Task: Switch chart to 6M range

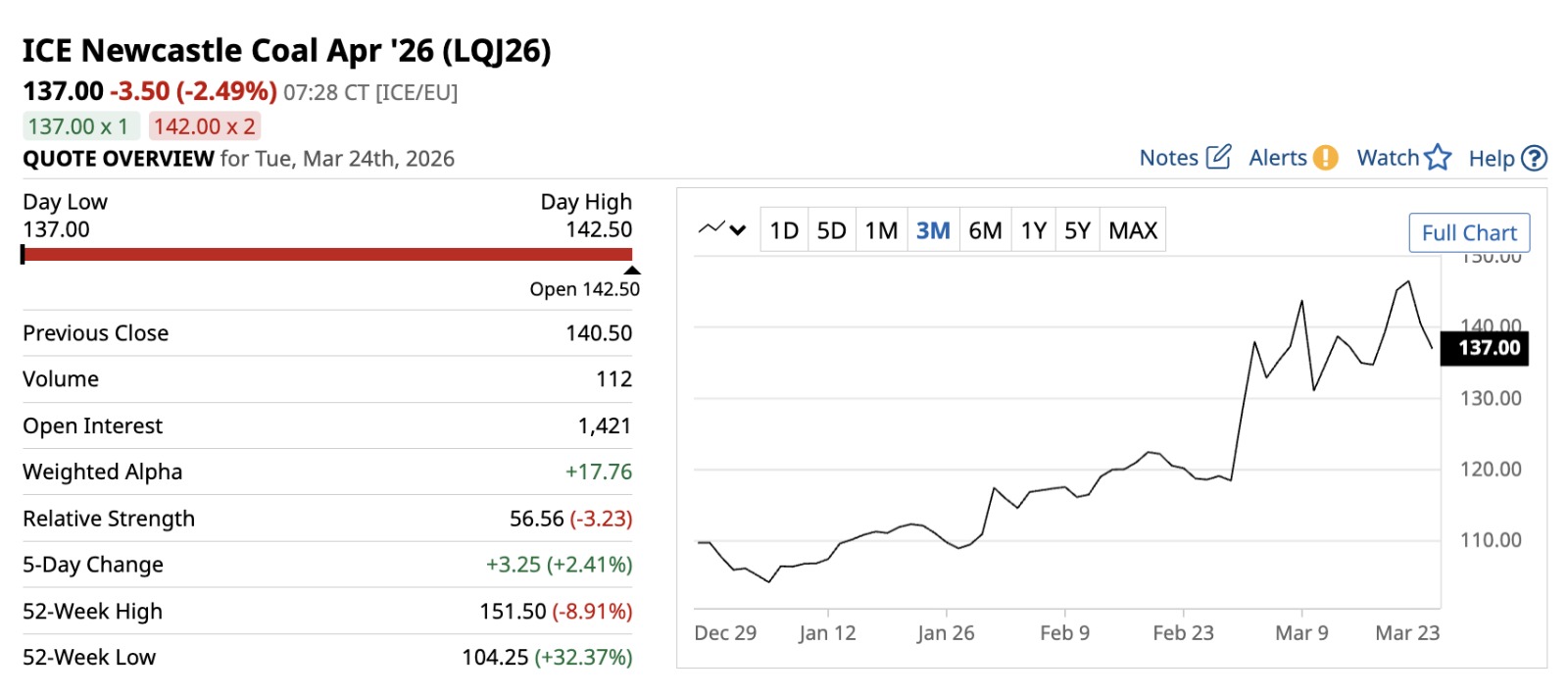Action: (985, 230)
